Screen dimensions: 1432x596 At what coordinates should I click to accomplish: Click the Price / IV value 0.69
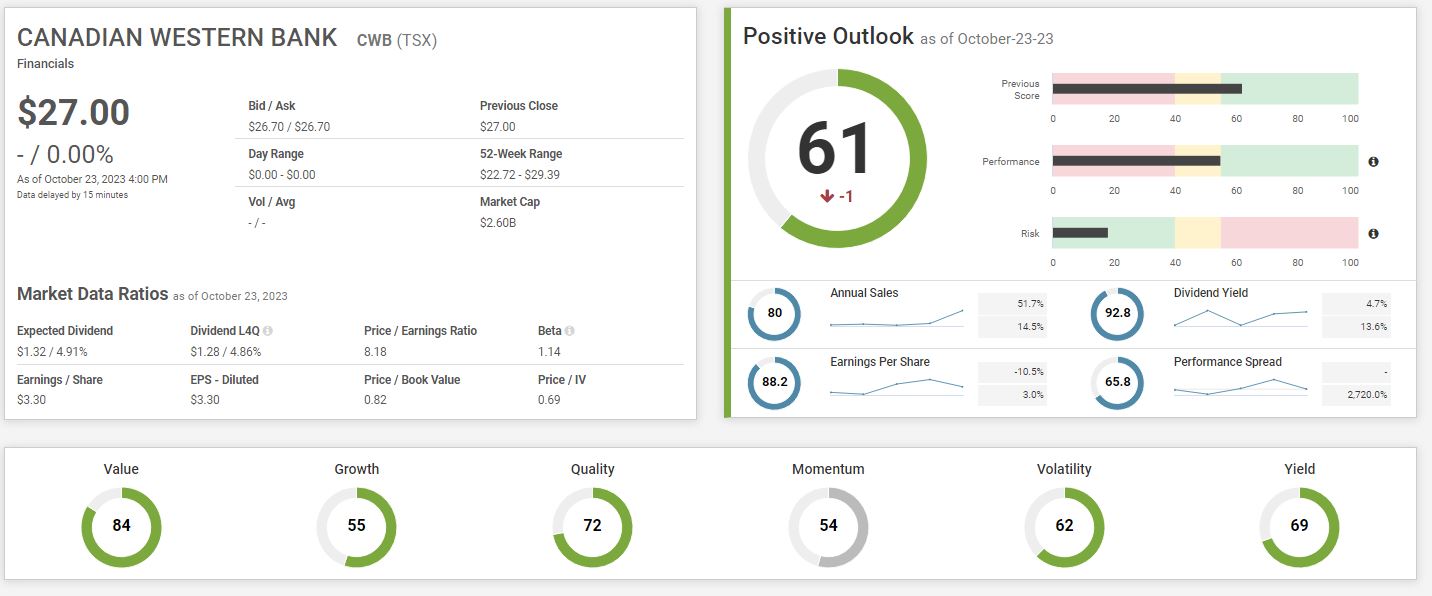pos(549,400)
